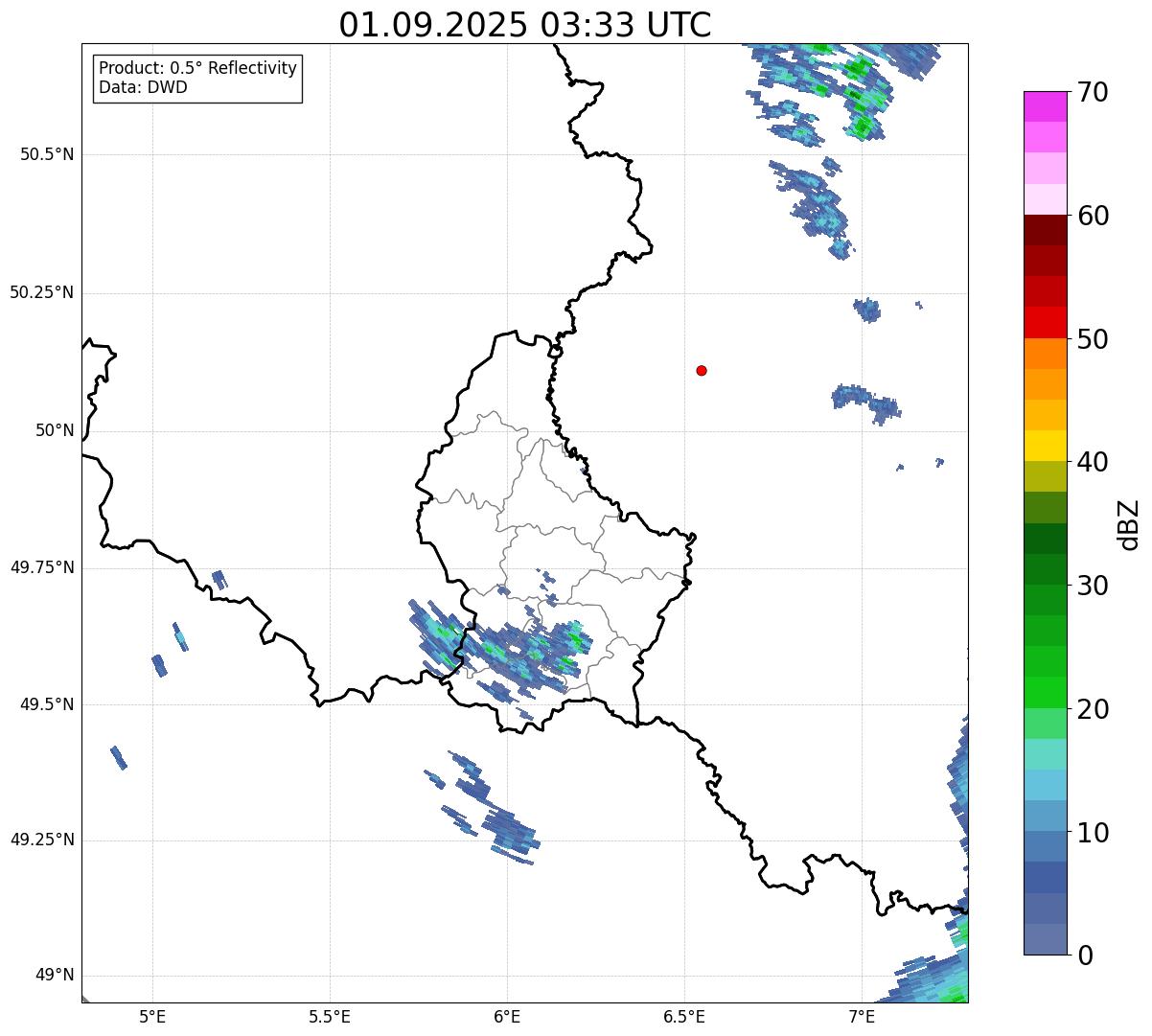Screen dimensions: 1152x1036
Task: Click the 30 tick on the colorbar
Action: [1093, 586]
